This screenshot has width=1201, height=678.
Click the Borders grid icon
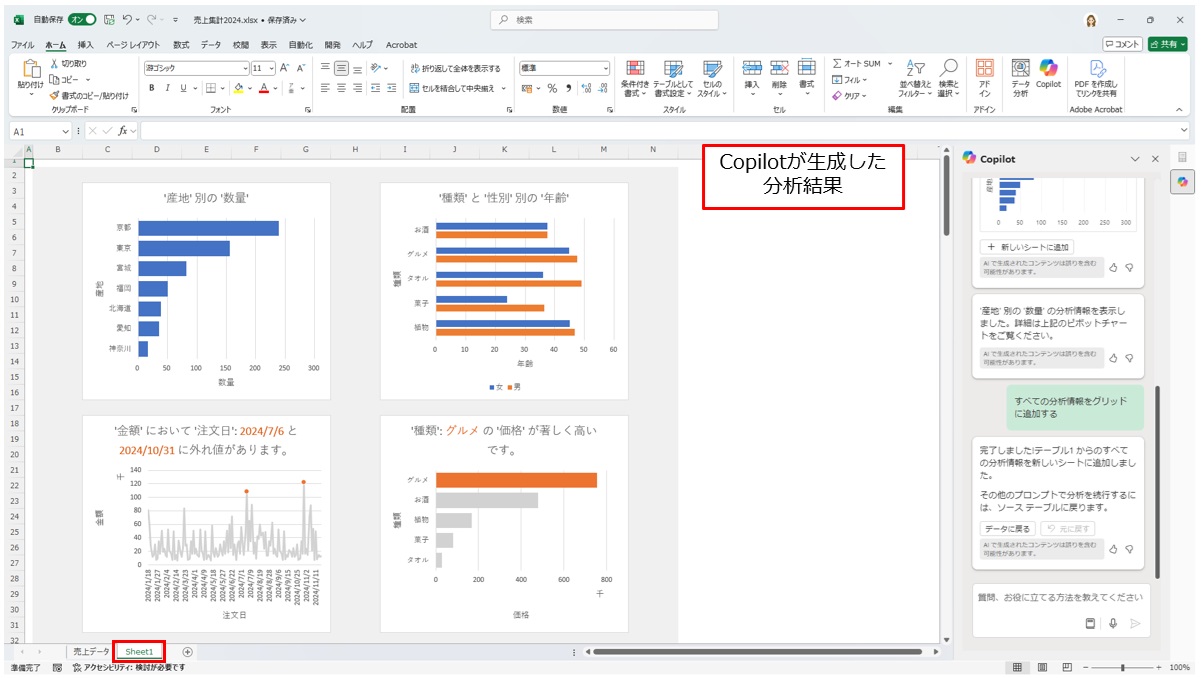coord(209,88)
